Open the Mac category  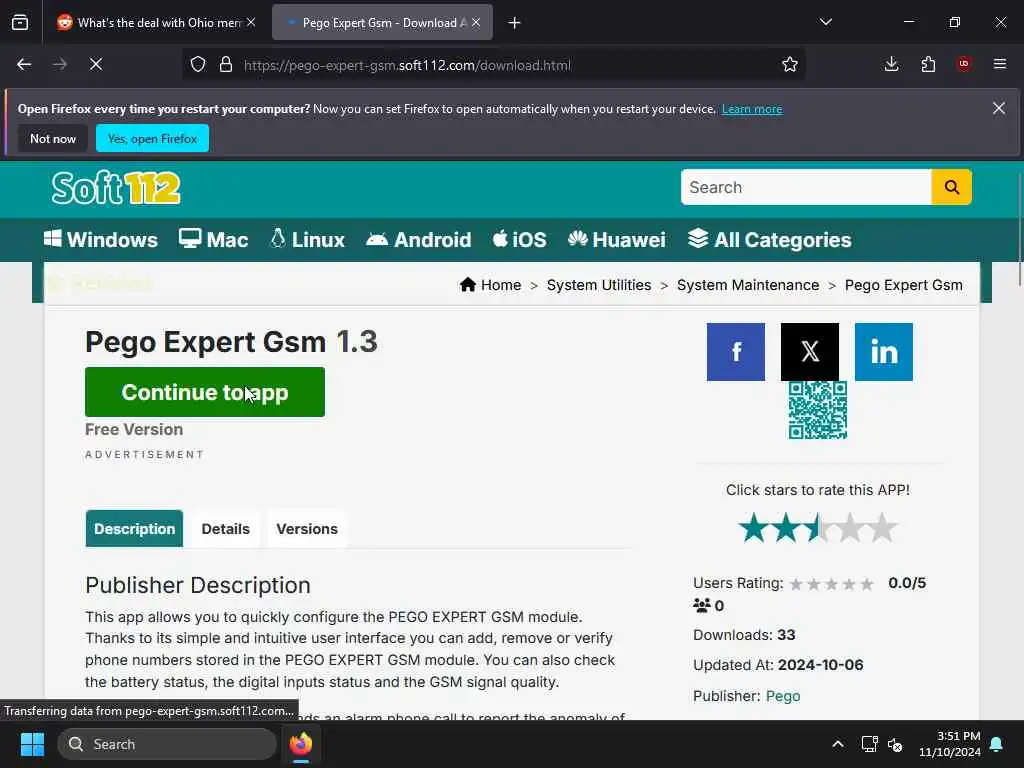click(214, 240)
